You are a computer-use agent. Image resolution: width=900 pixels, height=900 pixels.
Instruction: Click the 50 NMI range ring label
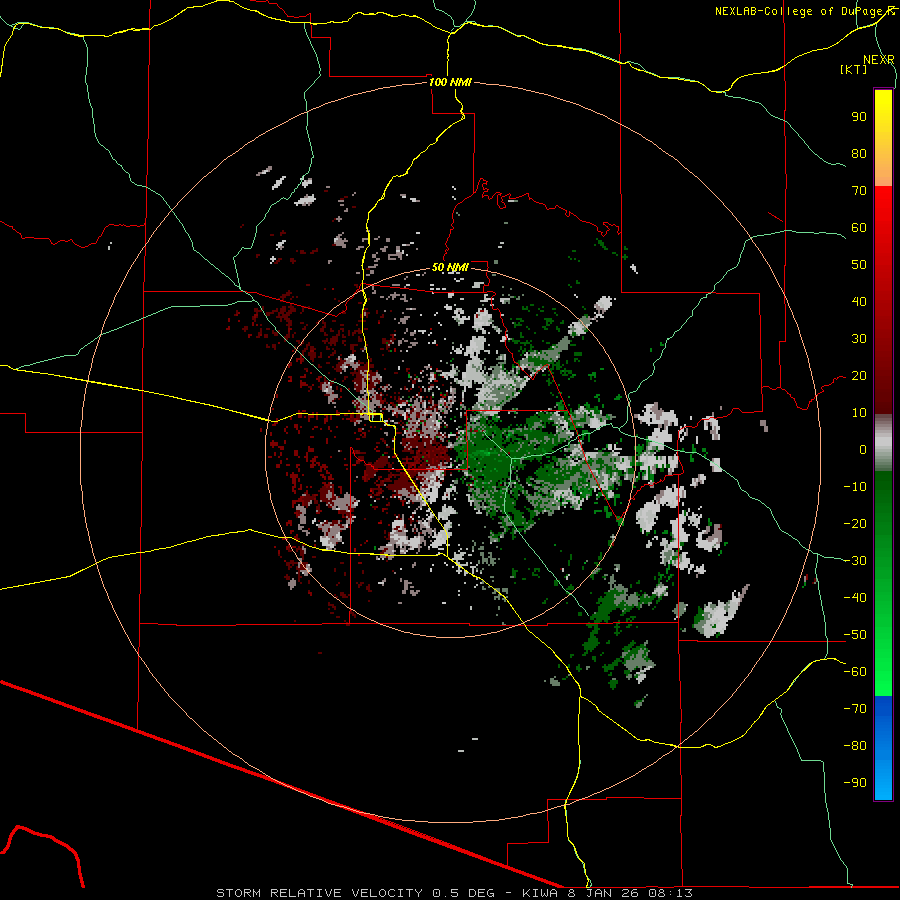450,267
